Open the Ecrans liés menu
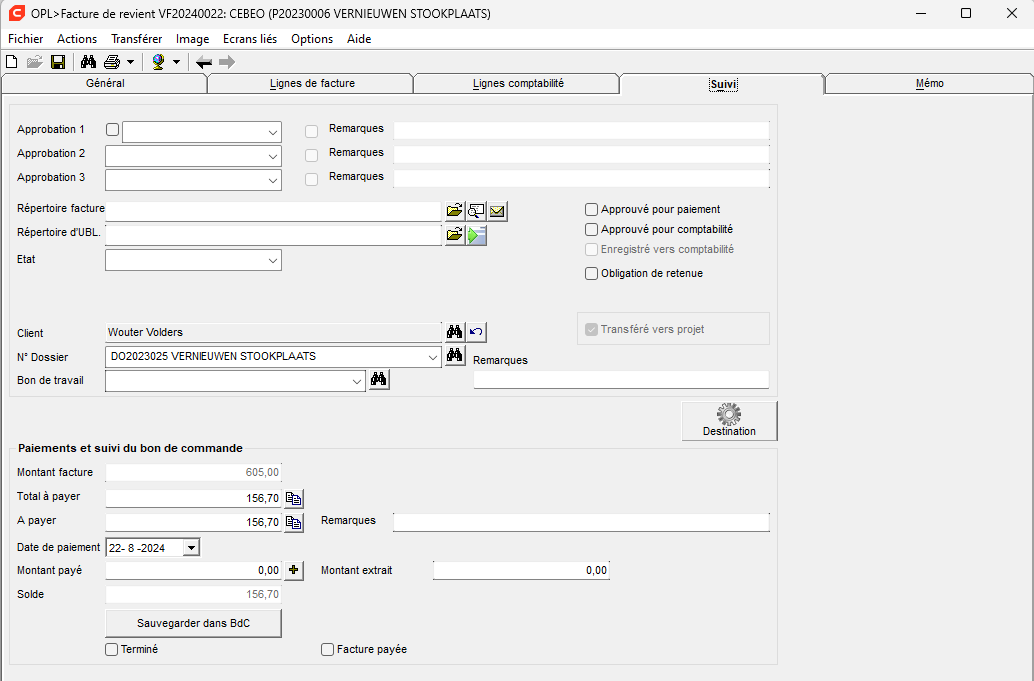Image resolution: width=1034 pixels, height=681 pixels. pyautogui.click(x=250, y=39)
